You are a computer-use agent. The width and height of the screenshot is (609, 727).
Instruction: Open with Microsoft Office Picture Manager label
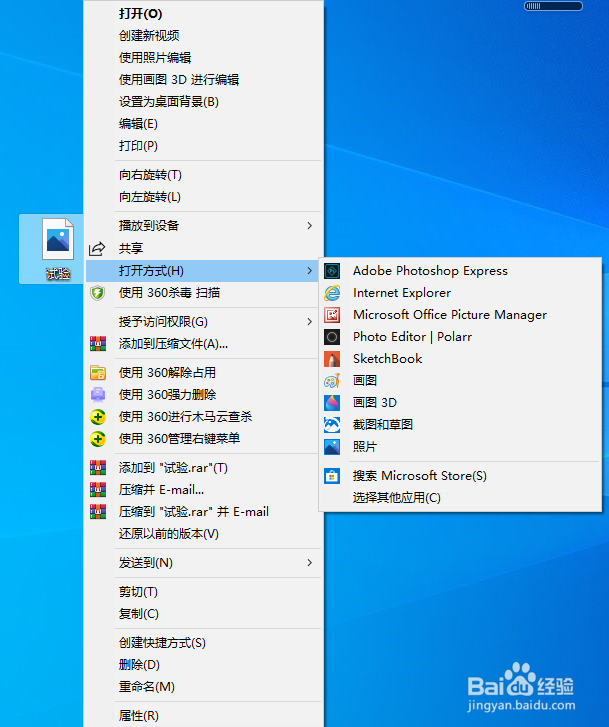(x=450, y=315)
